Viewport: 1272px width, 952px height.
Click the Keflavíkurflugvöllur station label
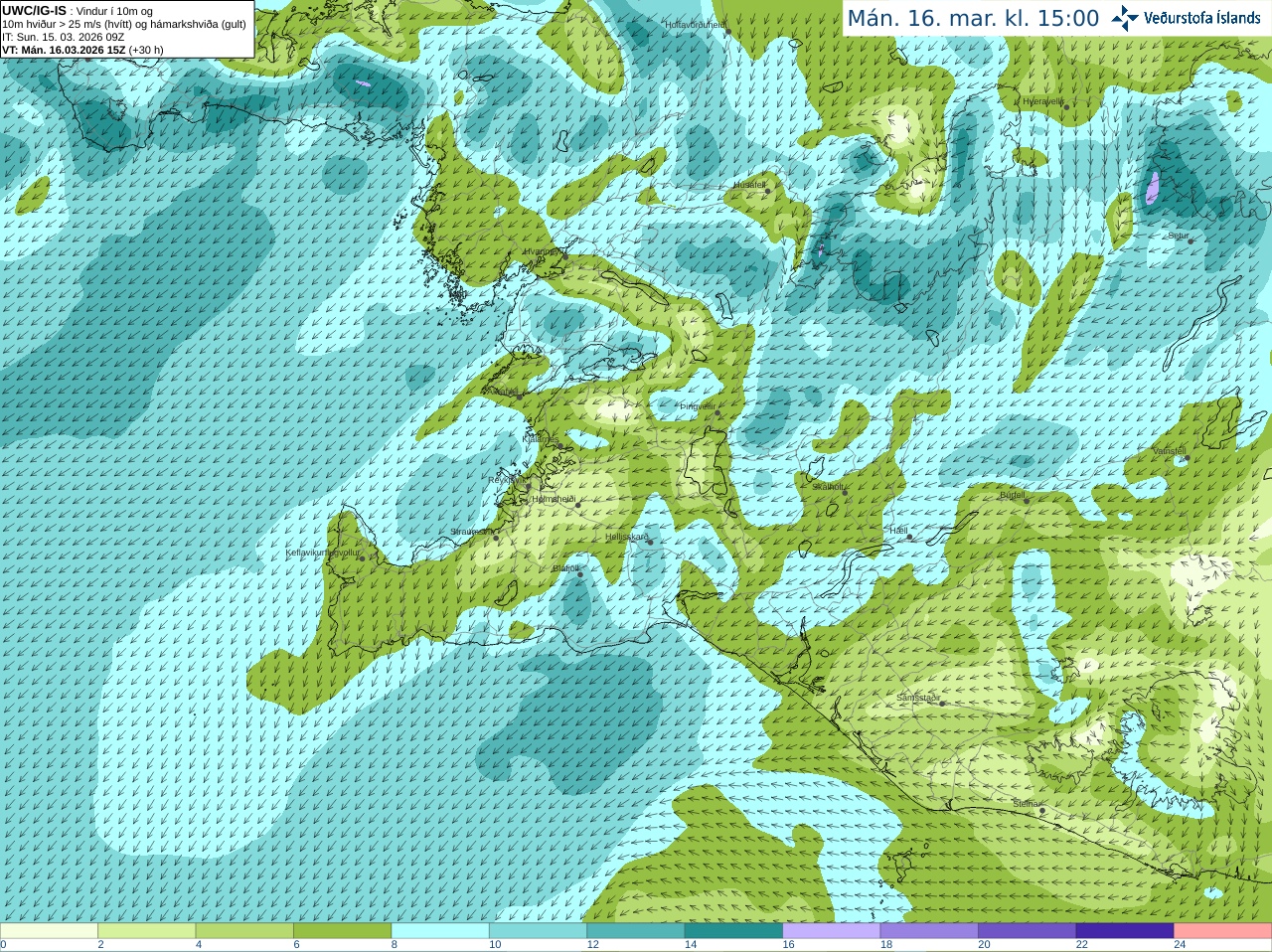(x=323, y=552)
